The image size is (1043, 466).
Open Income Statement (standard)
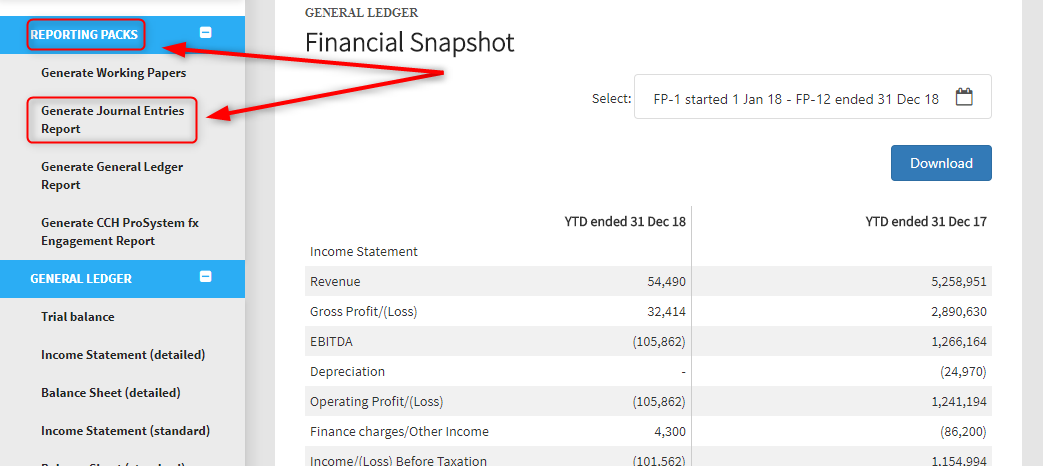[126, 431]
